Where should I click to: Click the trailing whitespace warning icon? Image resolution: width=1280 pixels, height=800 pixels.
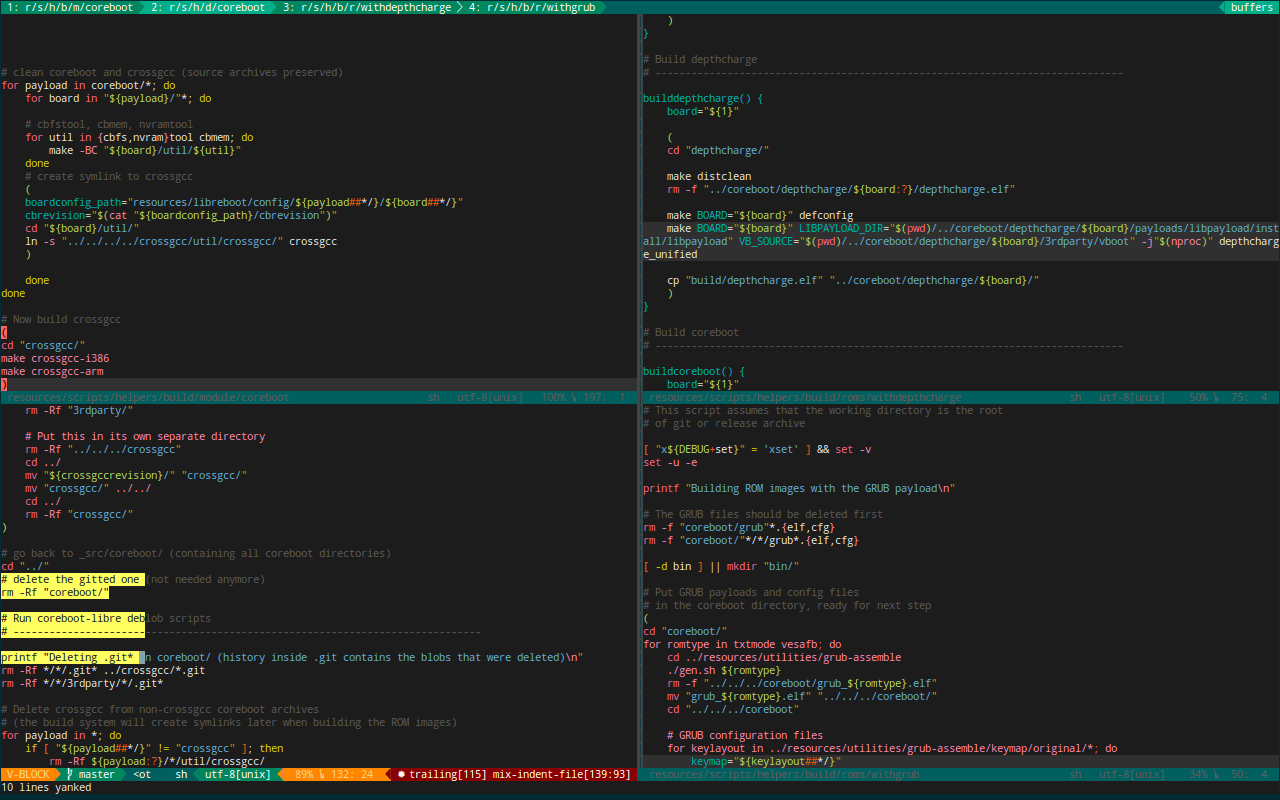pos(401,774)
